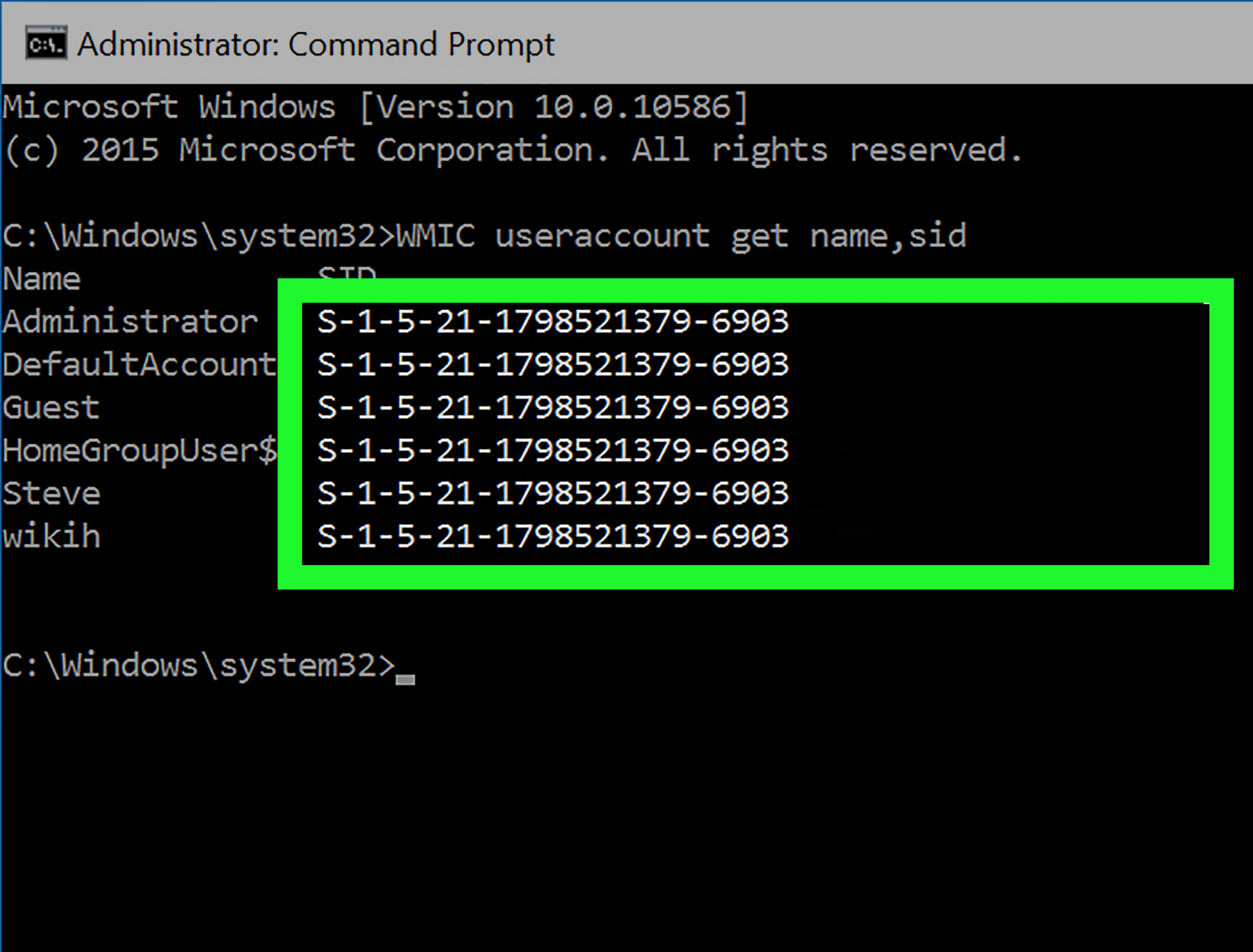Click the SID in the Guest row
Screen dimensions: 1253x952
click(x=552, y=407)
